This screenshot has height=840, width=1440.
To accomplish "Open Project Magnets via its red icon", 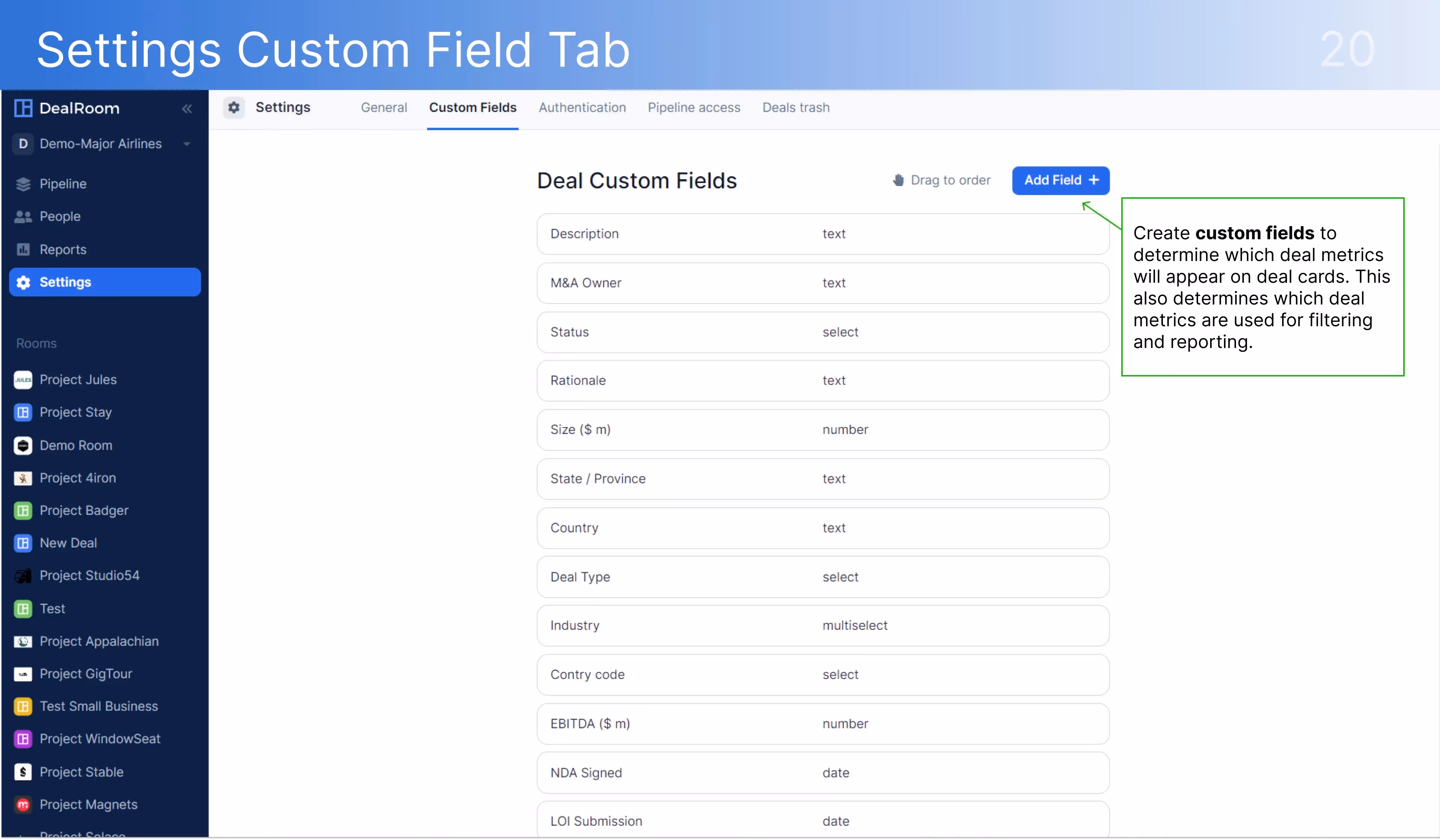I will 23,804.
